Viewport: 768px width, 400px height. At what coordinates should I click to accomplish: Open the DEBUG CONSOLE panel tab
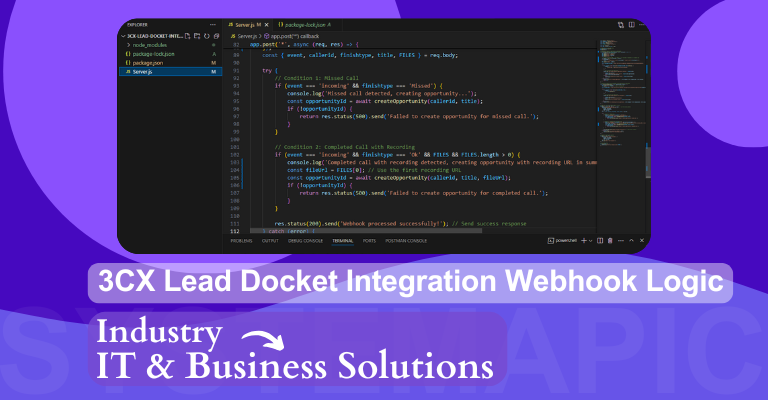click(305, 241)
